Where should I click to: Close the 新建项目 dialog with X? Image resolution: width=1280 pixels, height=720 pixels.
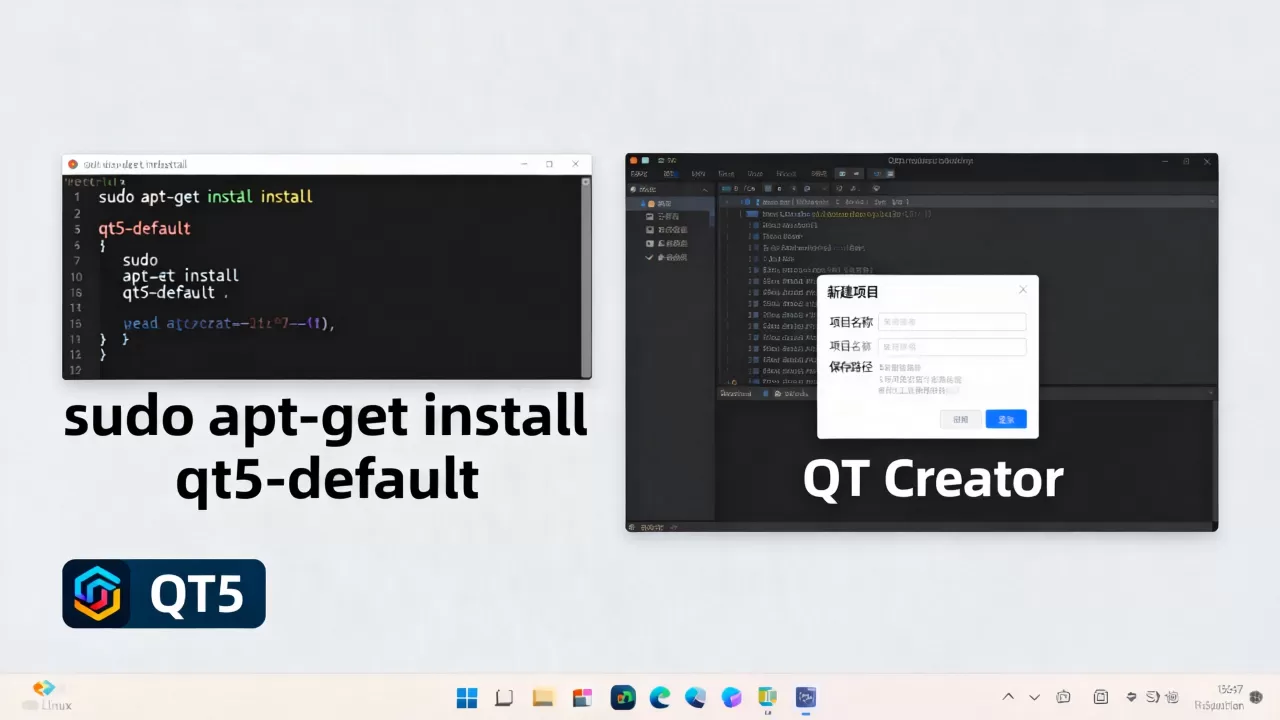pos(1022,290)
